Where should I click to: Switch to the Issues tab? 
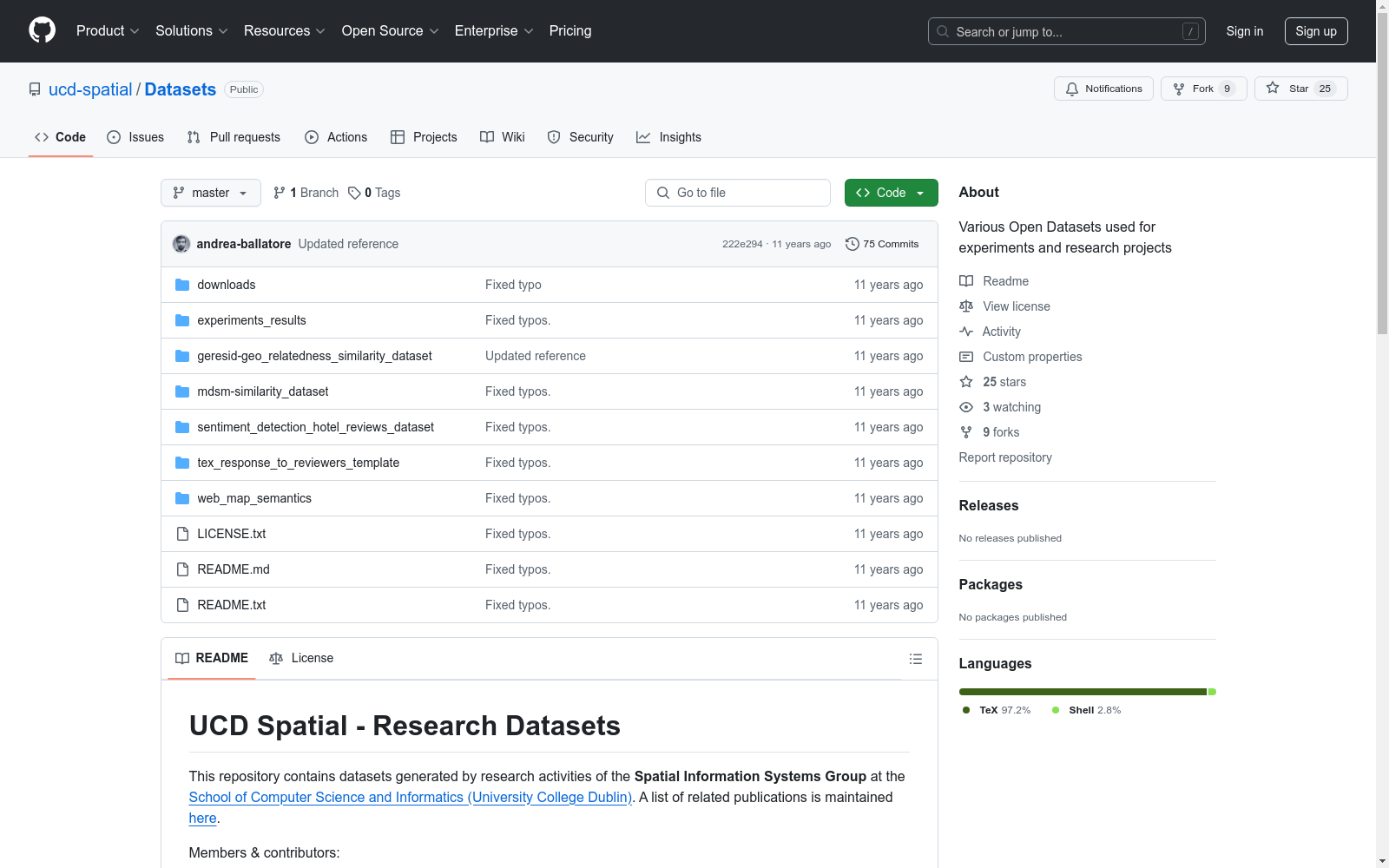tap(135, 137)
